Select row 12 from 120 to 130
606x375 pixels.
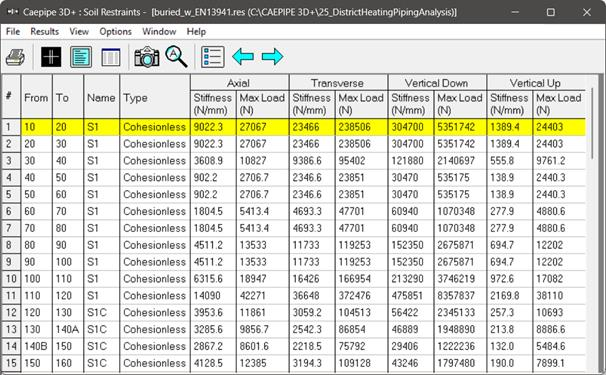[294, 312]
